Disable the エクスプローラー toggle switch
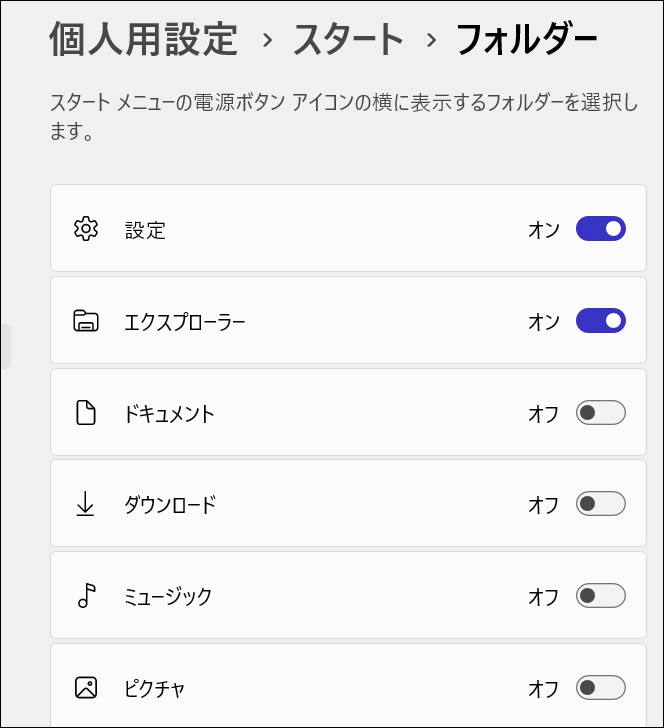The image size is (664, 728). coord(600,321)
